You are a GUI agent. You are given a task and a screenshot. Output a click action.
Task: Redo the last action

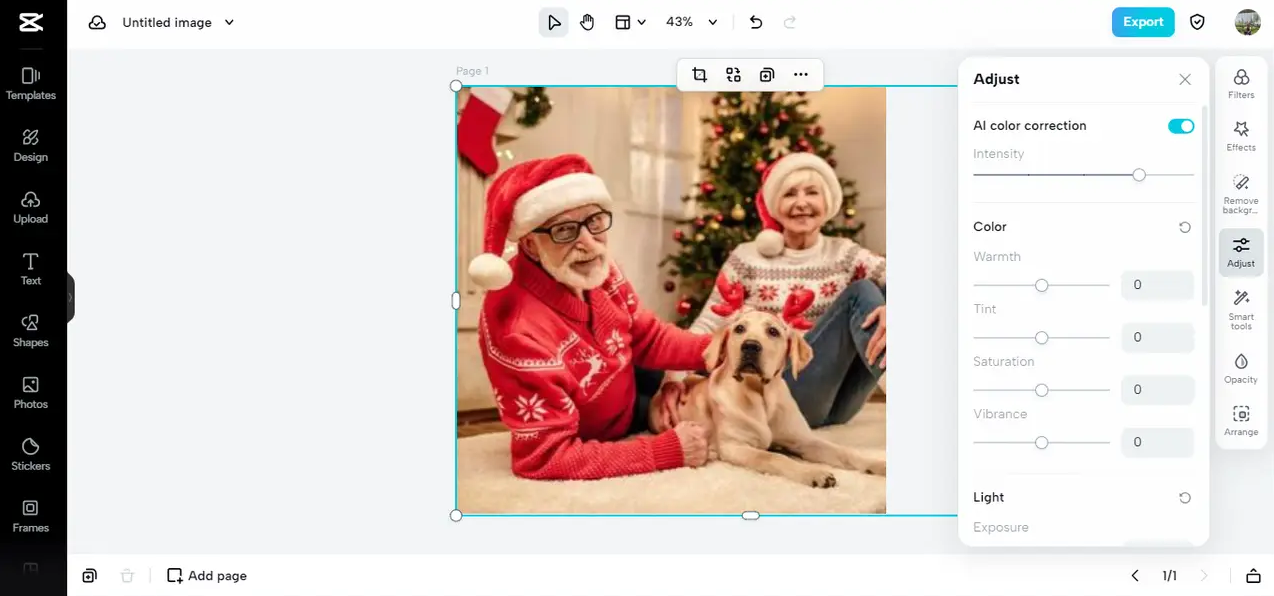pyautogui.click(x=790, y=22)
